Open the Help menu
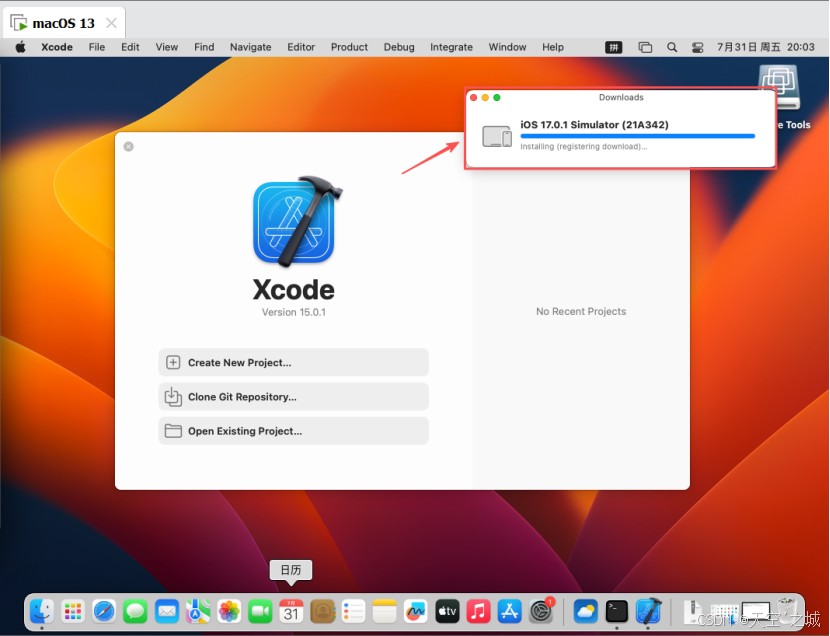Viewport: 830px width, 636px height. pos(553,47)
